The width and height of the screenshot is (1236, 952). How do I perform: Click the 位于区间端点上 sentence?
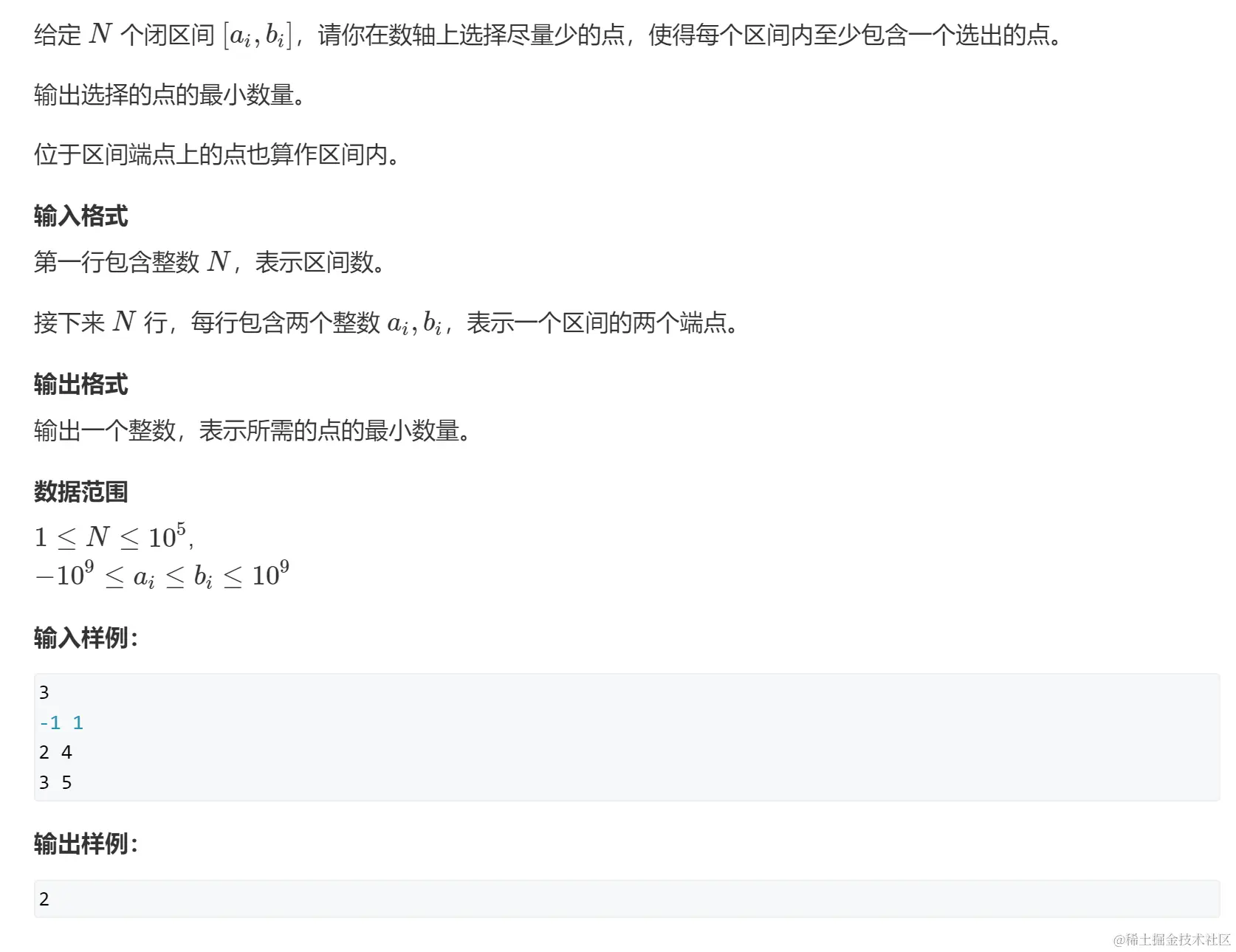216,155
